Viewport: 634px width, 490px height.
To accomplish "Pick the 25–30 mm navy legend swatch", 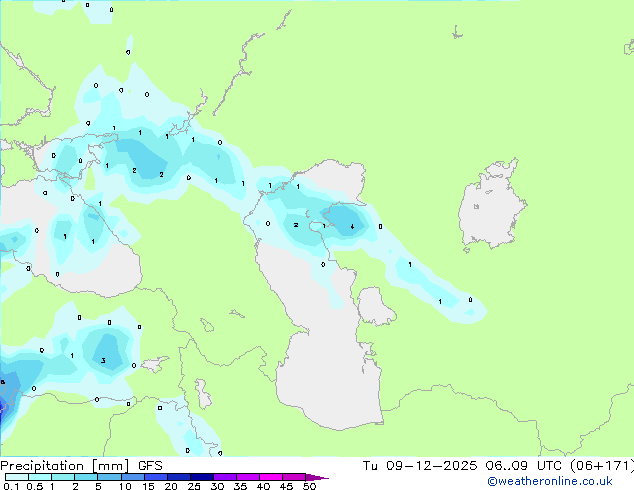I will click(x=202, y=477).
